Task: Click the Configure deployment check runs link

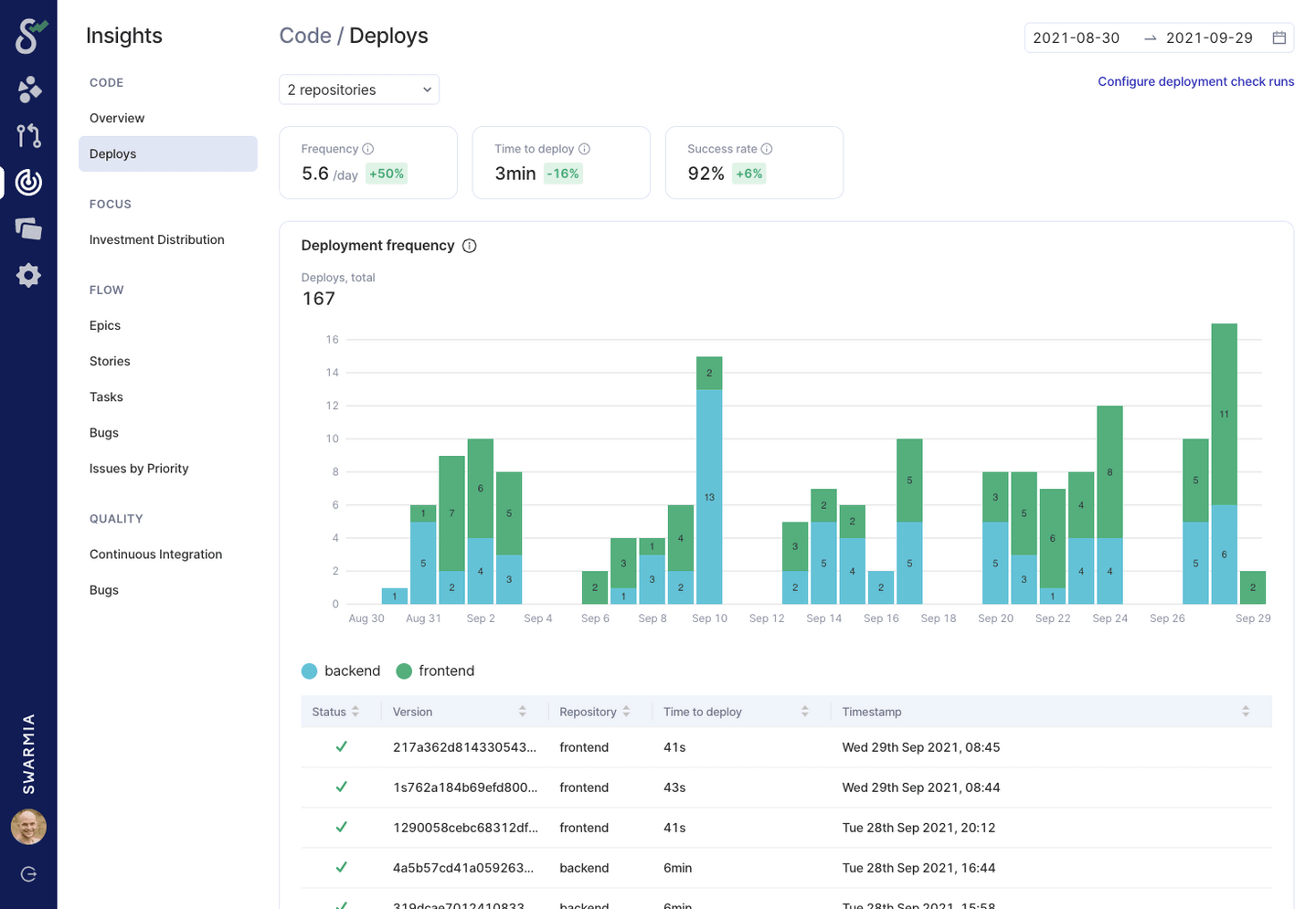Action: pos(1195,81)
